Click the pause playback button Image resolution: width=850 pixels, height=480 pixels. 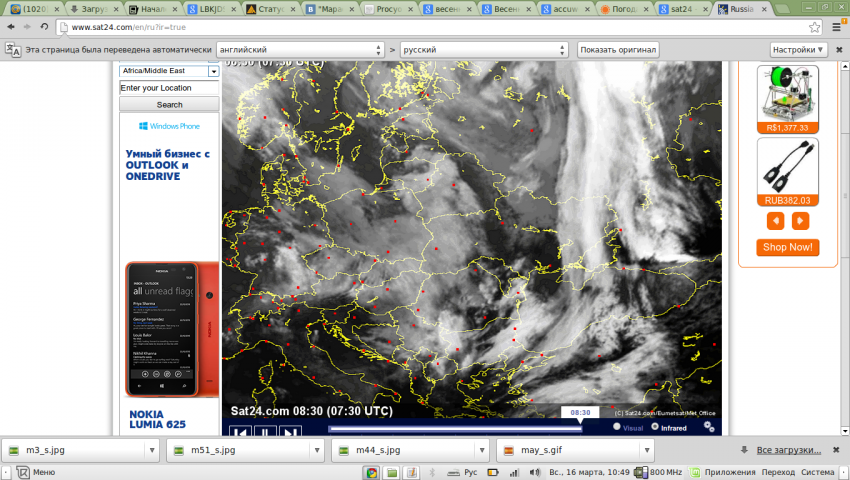click(x=264, y=432)
